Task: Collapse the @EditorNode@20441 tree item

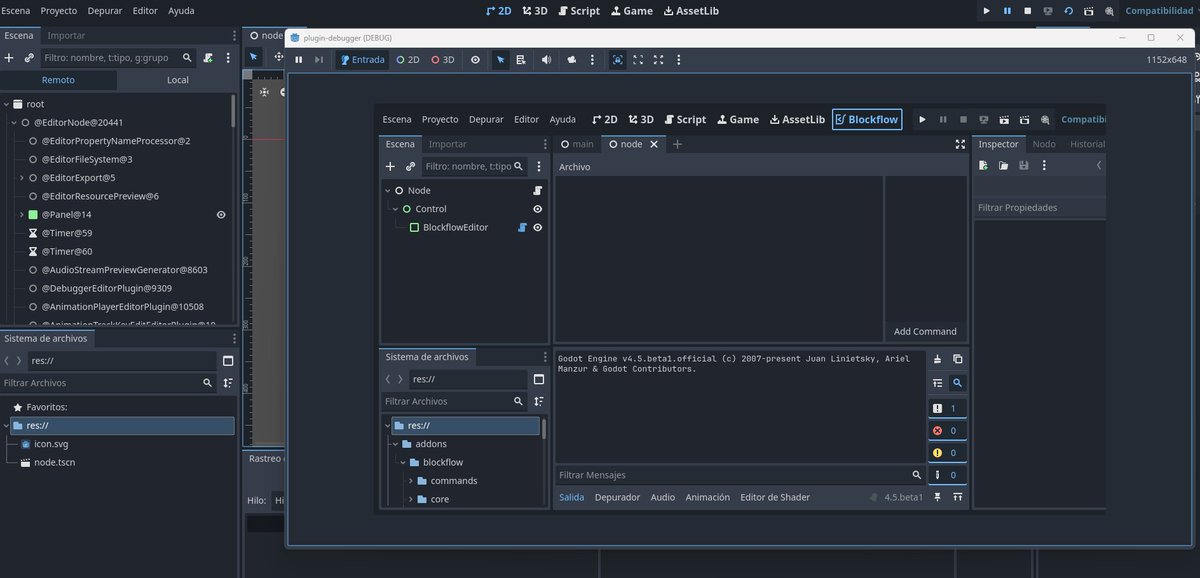Action: click(x=14, y=122)
